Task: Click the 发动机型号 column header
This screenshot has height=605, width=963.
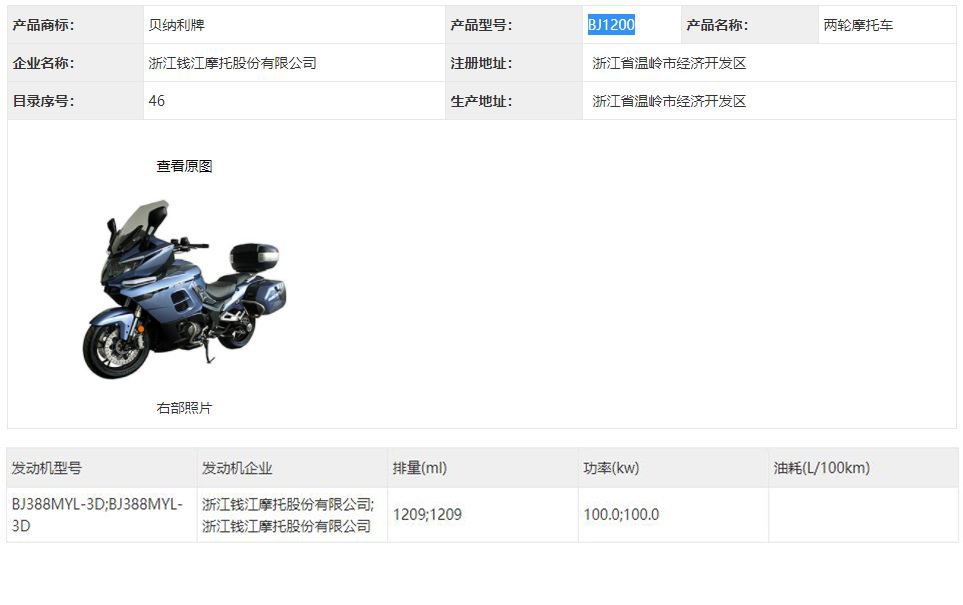Action: pos(47,468)
